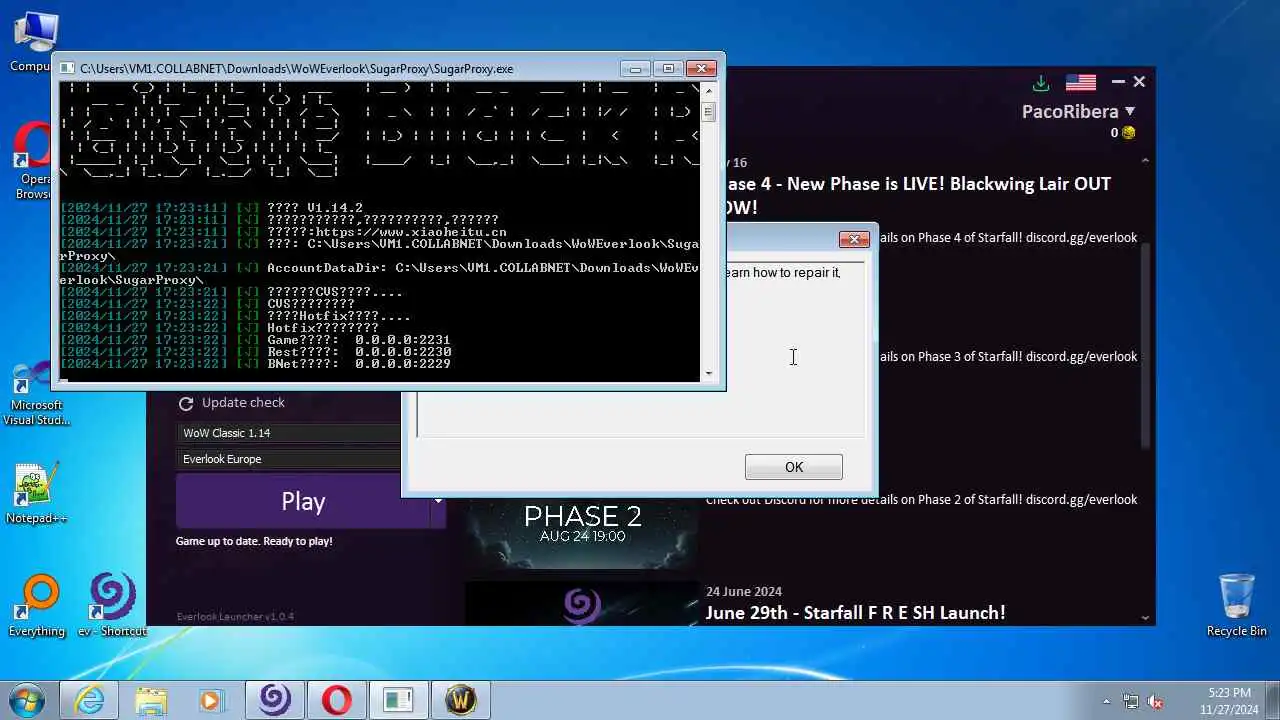
Task: Click the '24 June 2024' news date
Action: [x=744, y=591]
